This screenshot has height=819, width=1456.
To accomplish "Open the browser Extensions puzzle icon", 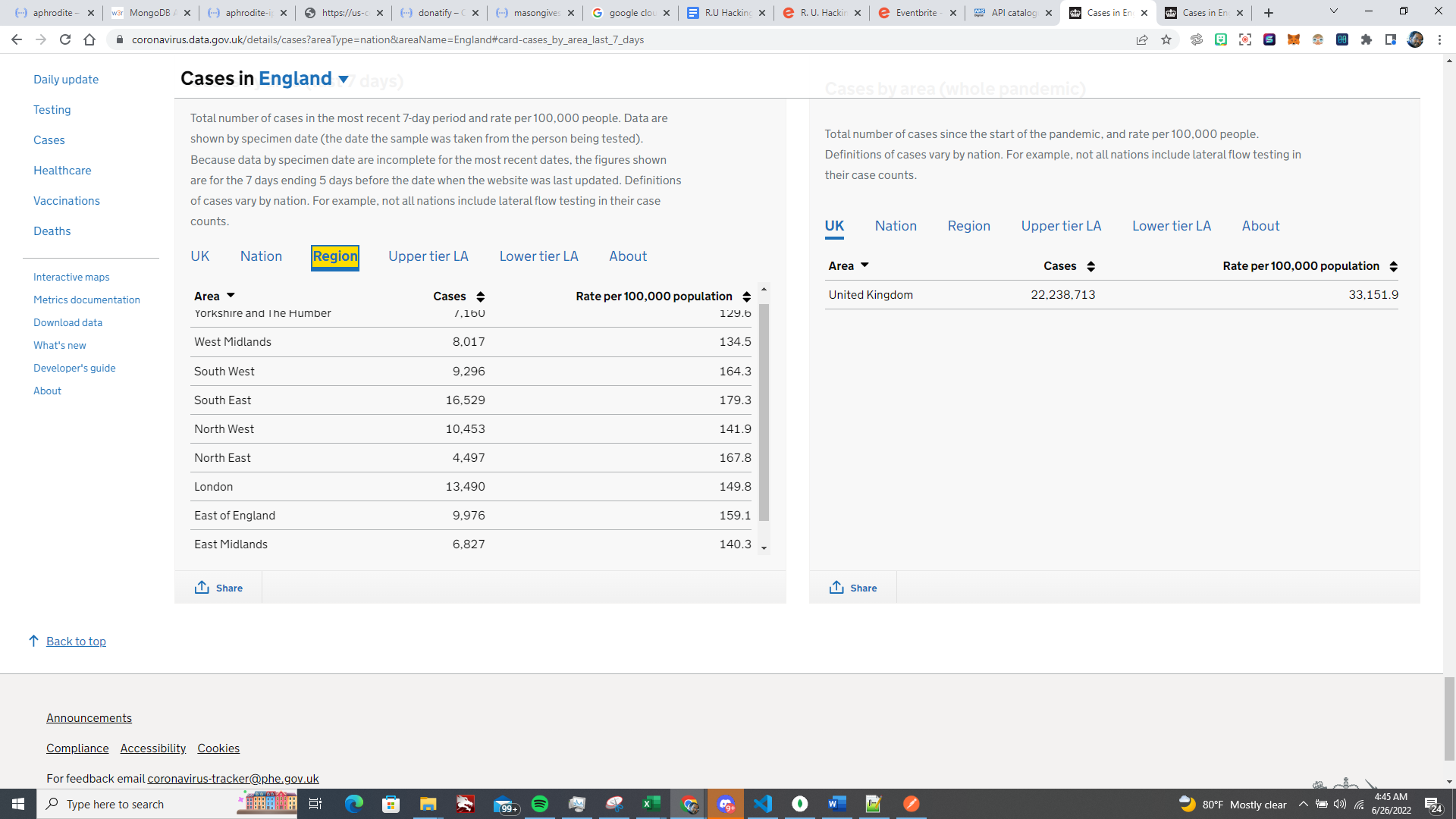I will tap(1367, 39).
